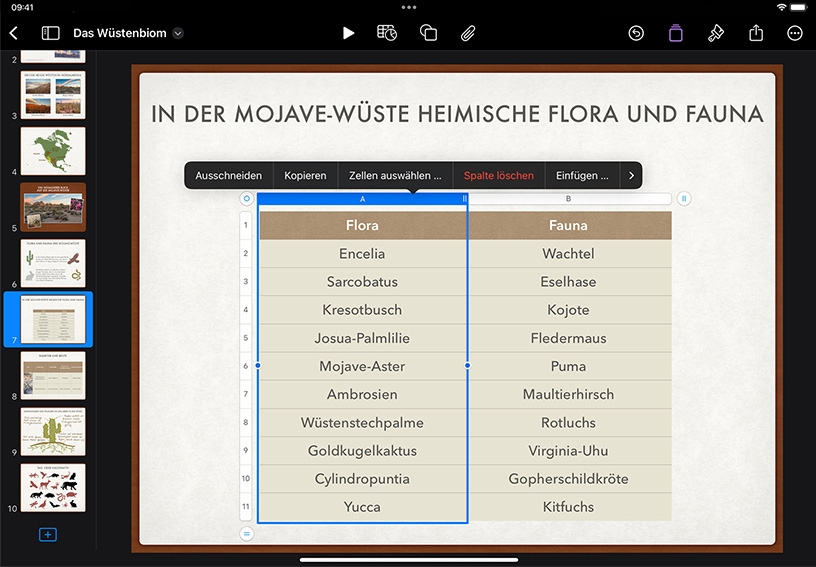Tap the add-row handle below table
The height and width of the screenshot is (567, 816).
coord(247,534)
